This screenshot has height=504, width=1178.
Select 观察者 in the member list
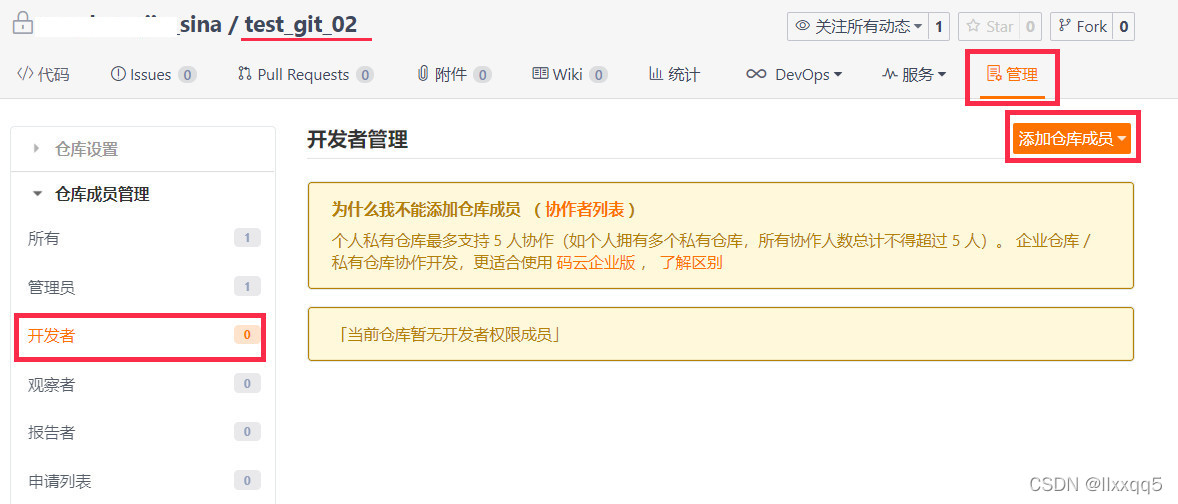143,385
